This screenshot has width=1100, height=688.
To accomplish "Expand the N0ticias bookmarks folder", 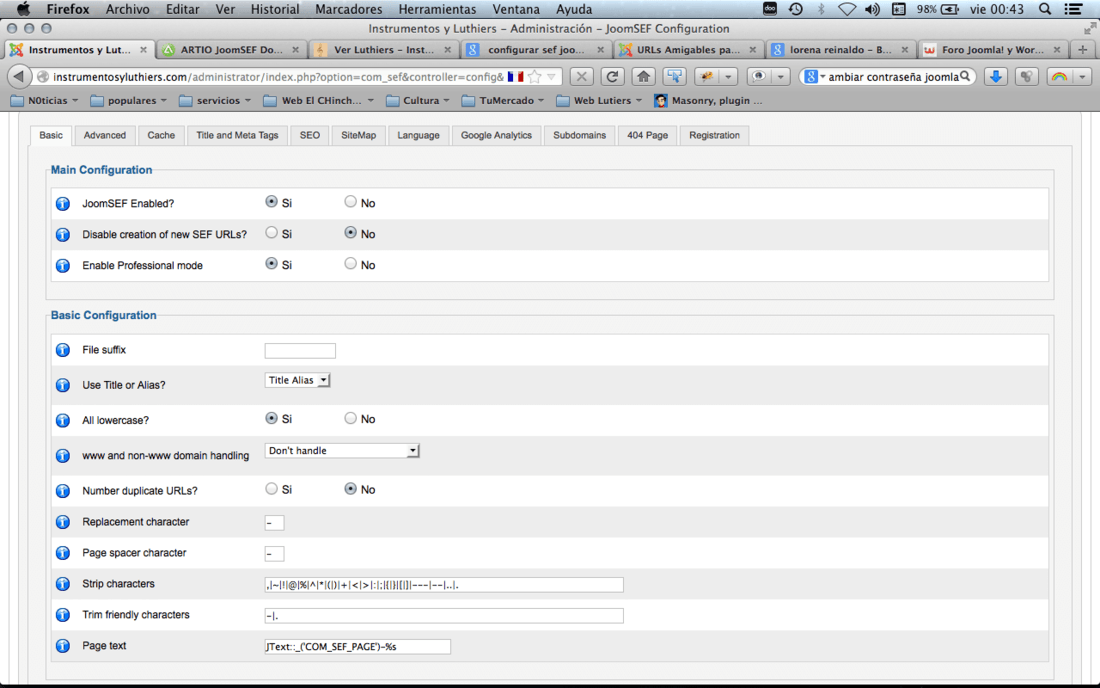I will [45, 100].
